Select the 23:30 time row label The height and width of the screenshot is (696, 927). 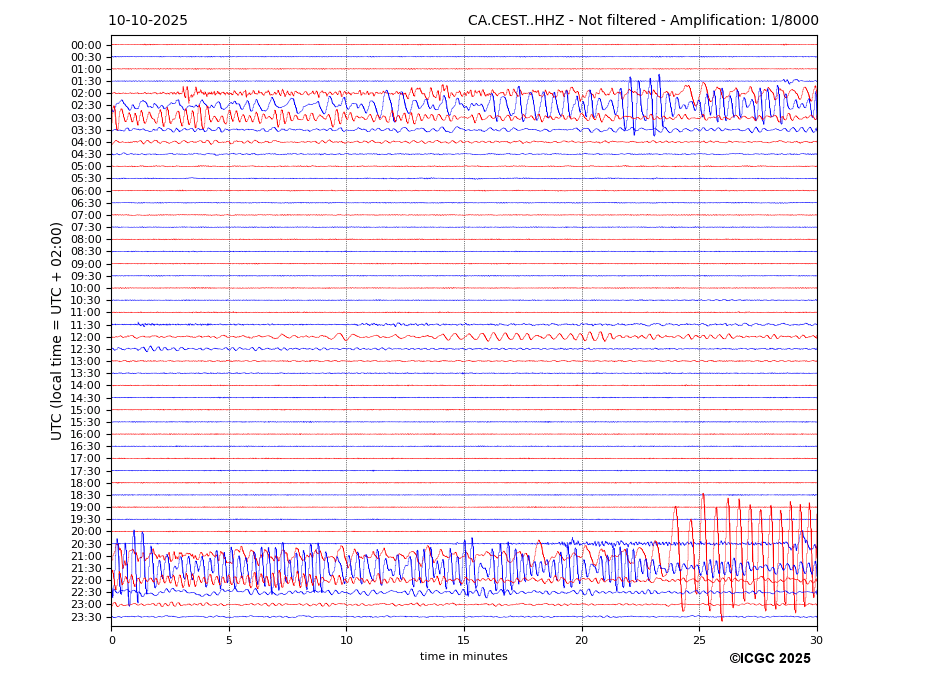click(86, 617)
